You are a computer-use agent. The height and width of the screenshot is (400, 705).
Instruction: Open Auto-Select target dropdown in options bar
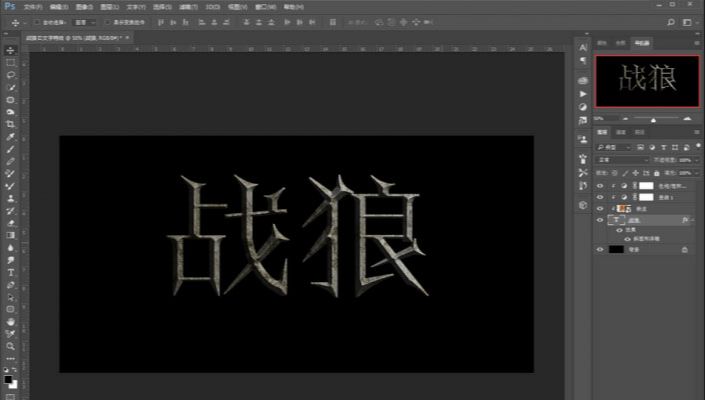85,22
